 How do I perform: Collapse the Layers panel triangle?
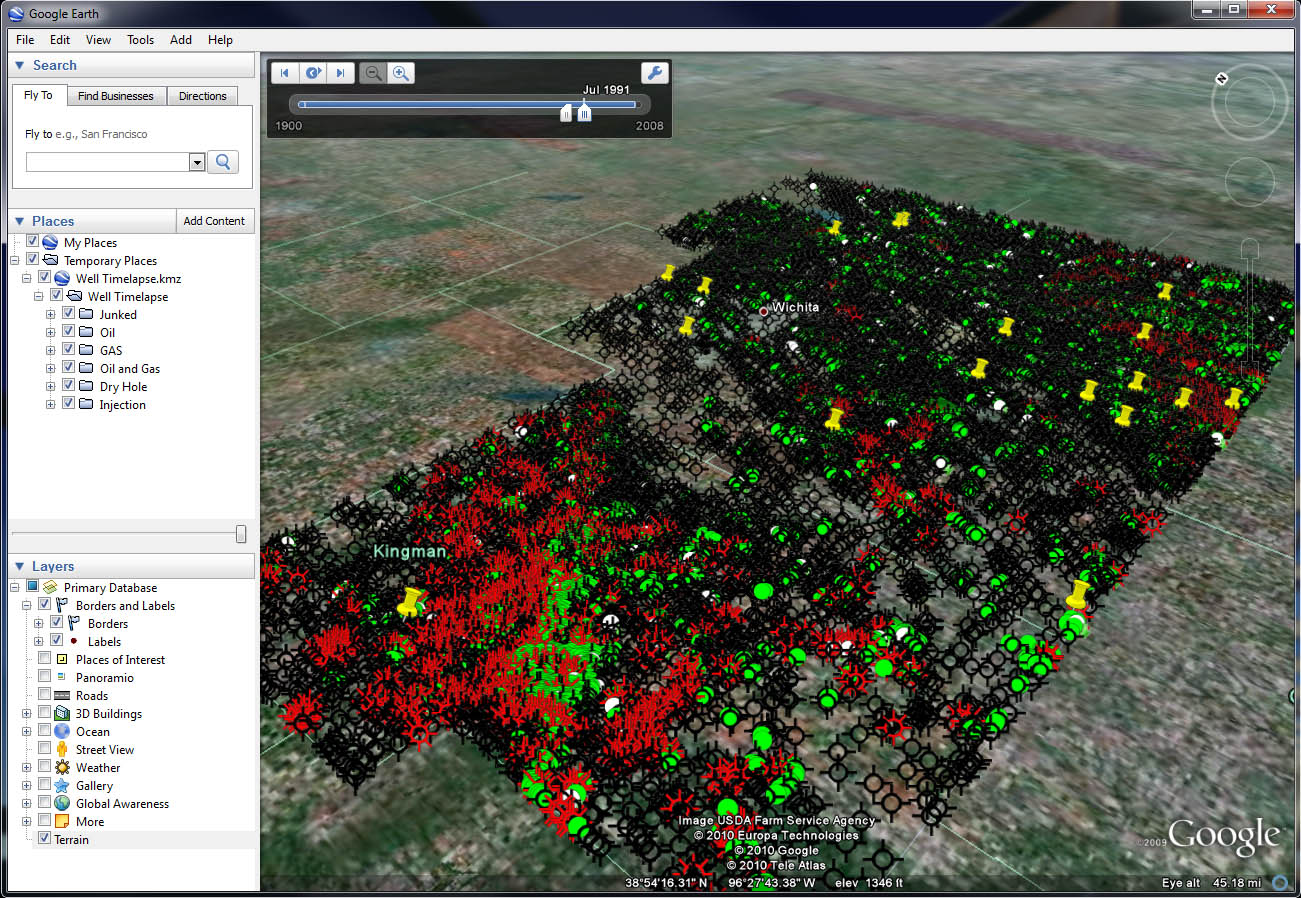pyautogui.click(x=19, y=566)
